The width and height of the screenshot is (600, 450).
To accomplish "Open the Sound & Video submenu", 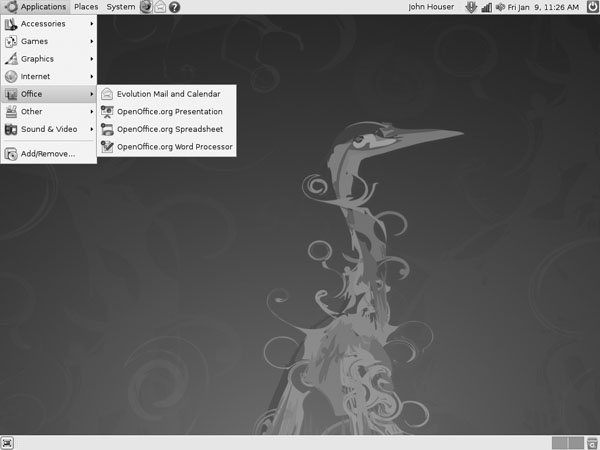I will (x=48, y=129).
